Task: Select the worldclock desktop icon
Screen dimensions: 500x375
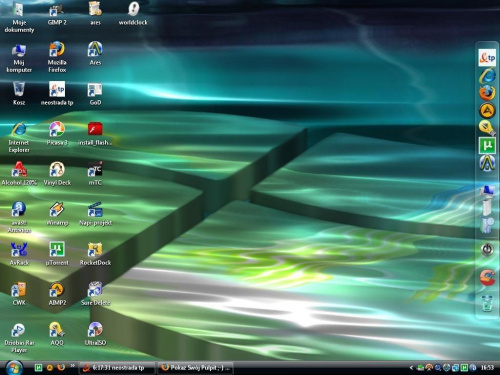Action: tap(133, 14)
